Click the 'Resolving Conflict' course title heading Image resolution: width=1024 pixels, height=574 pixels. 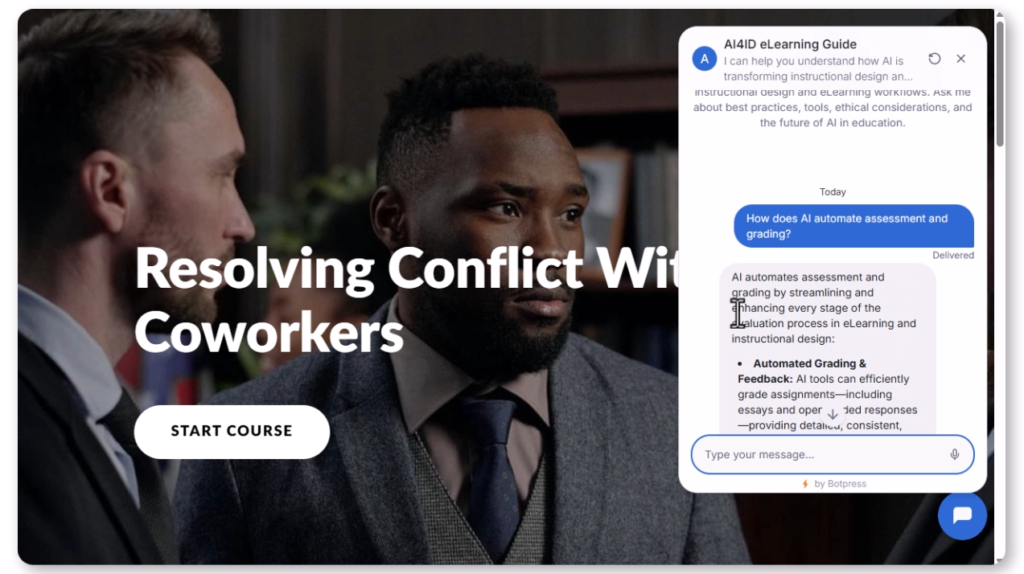coord(405,300)
